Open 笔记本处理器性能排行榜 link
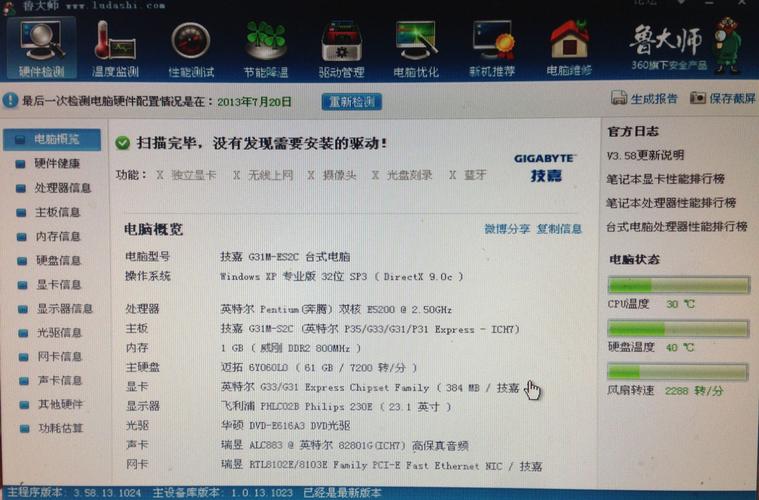 pos(671,203)
